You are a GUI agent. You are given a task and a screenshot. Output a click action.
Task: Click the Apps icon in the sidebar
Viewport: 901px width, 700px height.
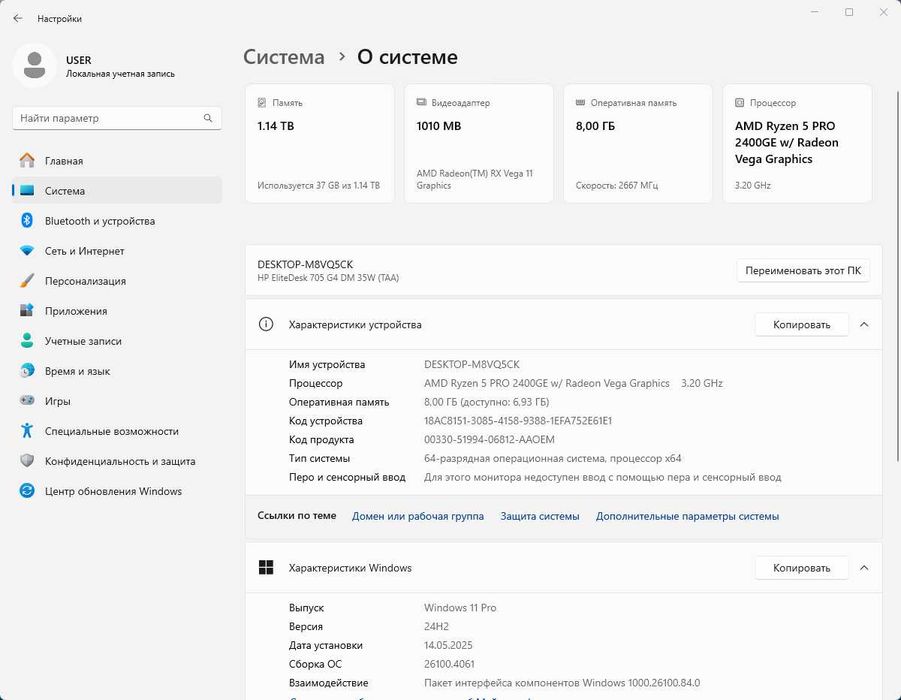(27, 311)
